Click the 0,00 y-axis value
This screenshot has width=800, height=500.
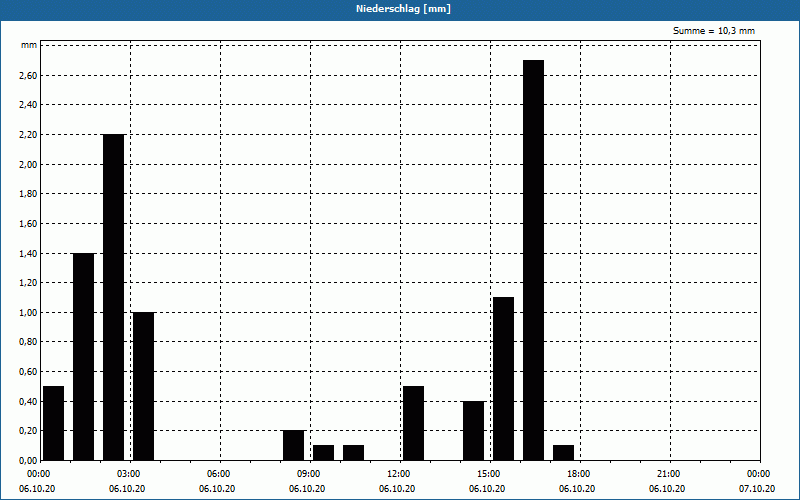click(28, 460)
